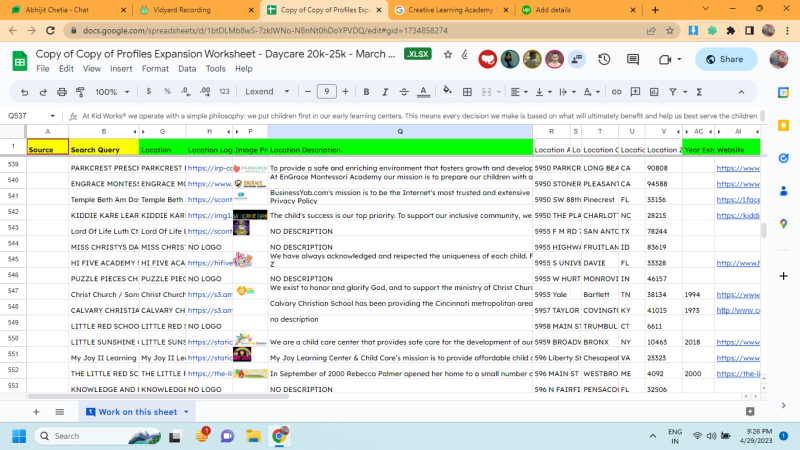This screenshot has height=450, width=800.
Task: Click the Join a call camera icon
Action: click(x=664, y=60)
